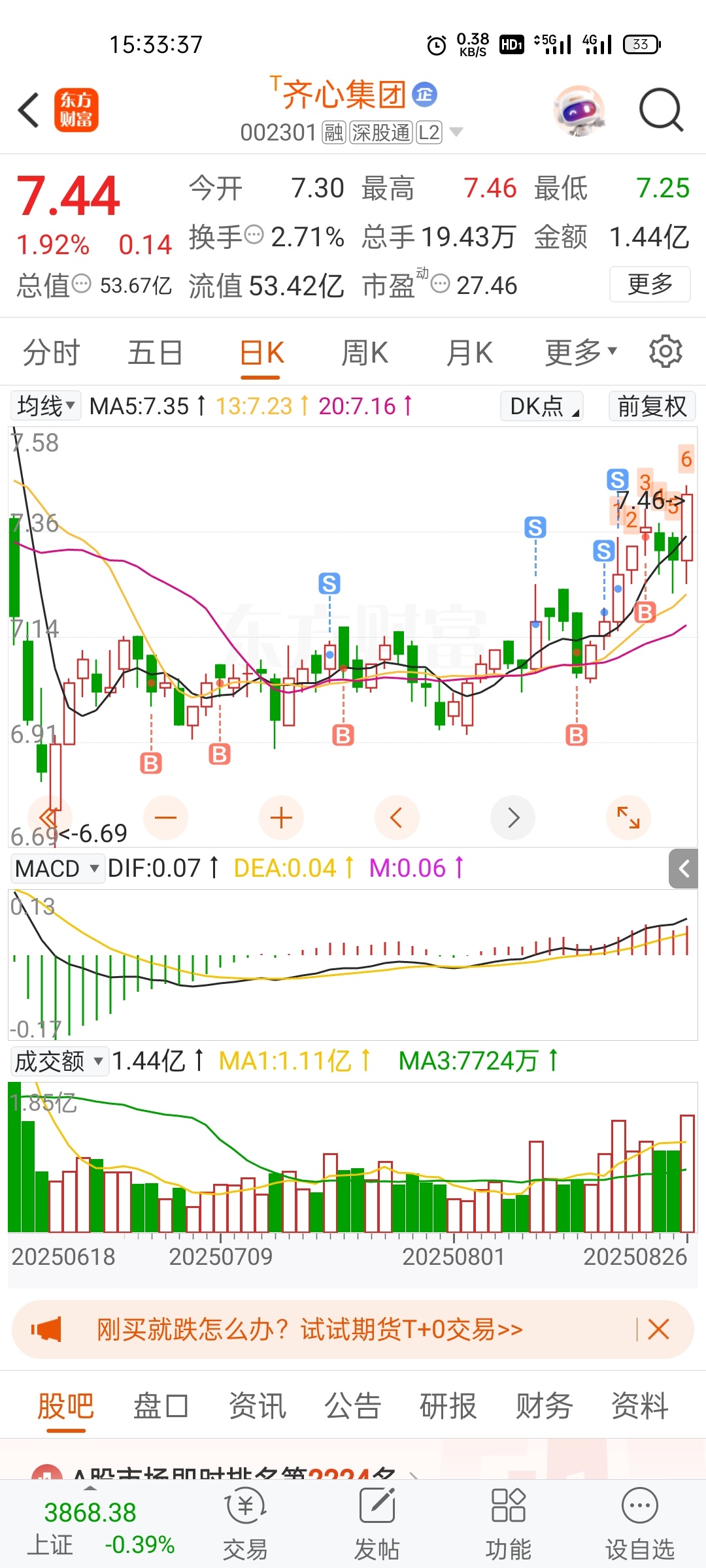Open the 资讯 news tab
Viewport: 706px width, 1568px height.
(257, 1406)
